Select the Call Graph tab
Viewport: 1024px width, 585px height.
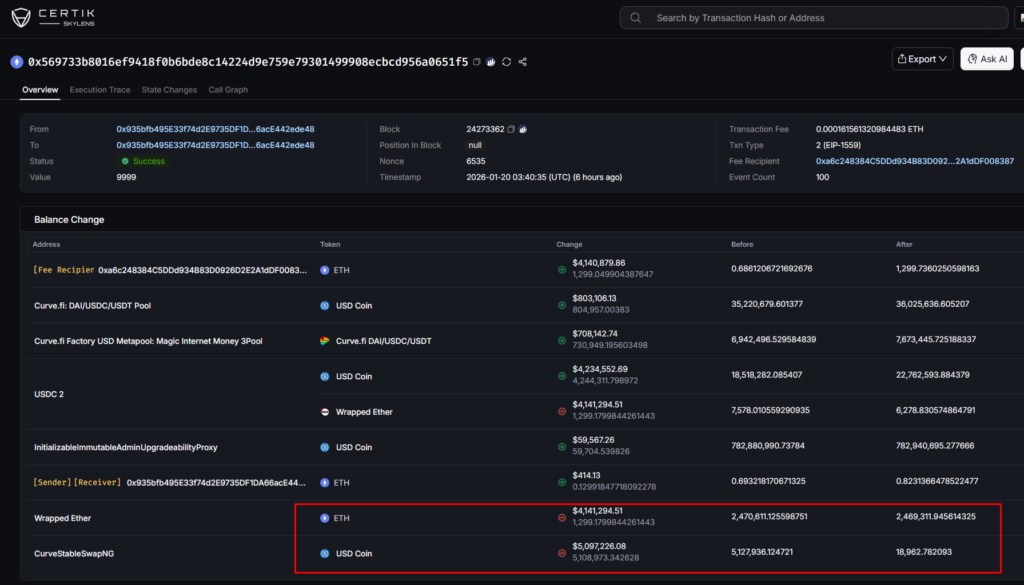228,89
